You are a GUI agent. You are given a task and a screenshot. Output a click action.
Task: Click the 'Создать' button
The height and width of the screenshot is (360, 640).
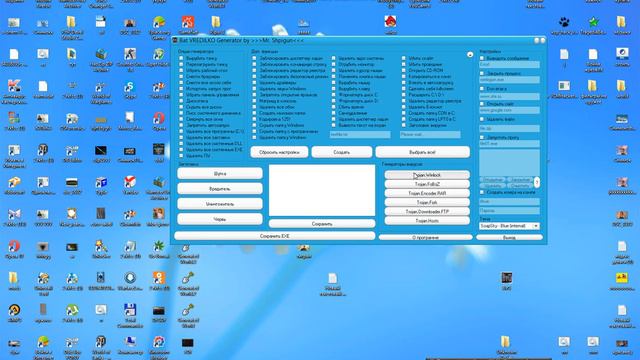(x=342, y=152)
